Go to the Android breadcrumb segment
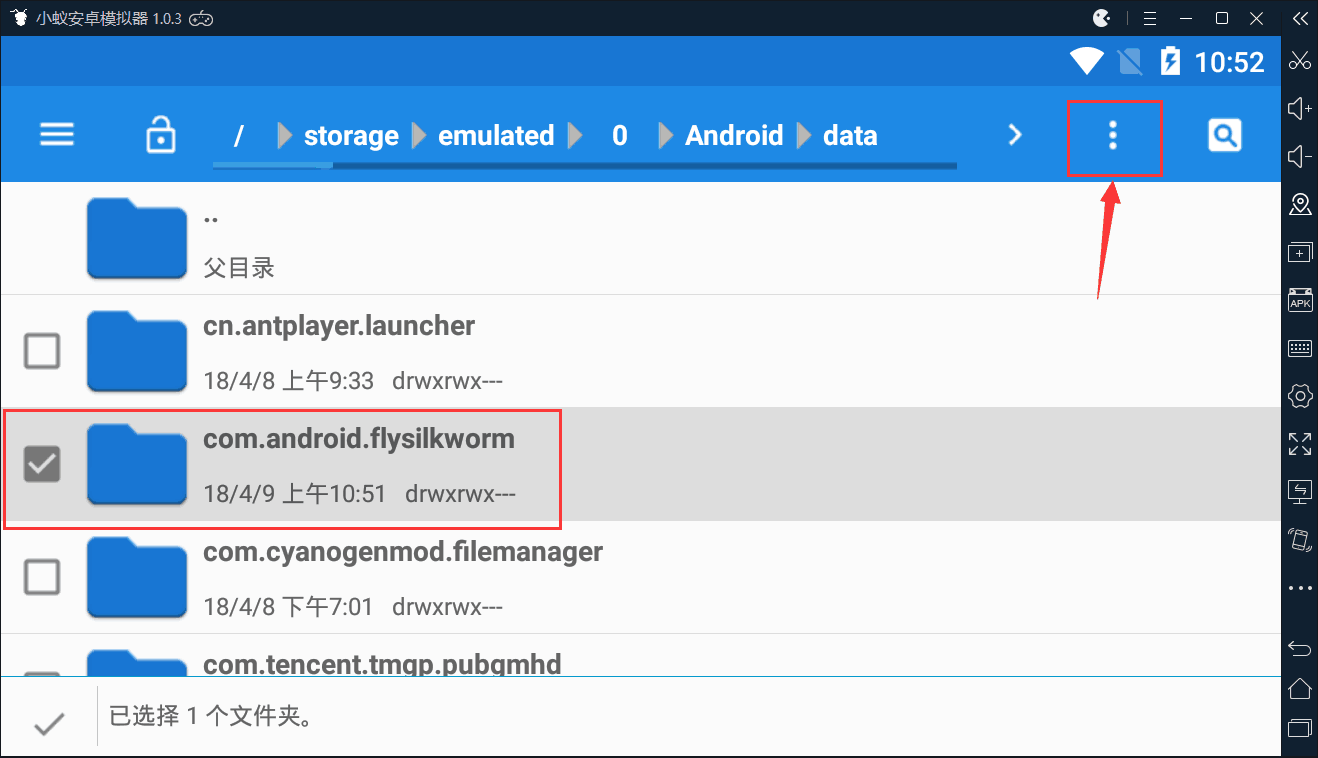This screenshot has width=1318, height=758. pos(733,136)
